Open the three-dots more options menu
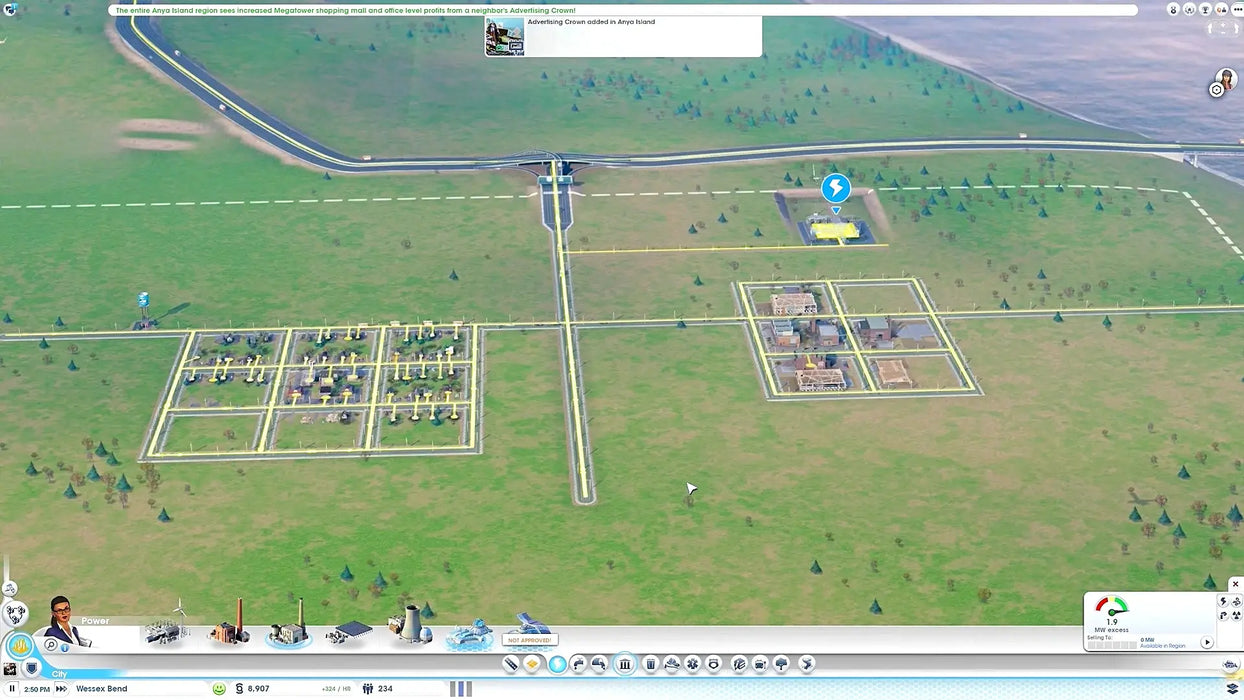1244x700 pixels. tap(1238, 9)
